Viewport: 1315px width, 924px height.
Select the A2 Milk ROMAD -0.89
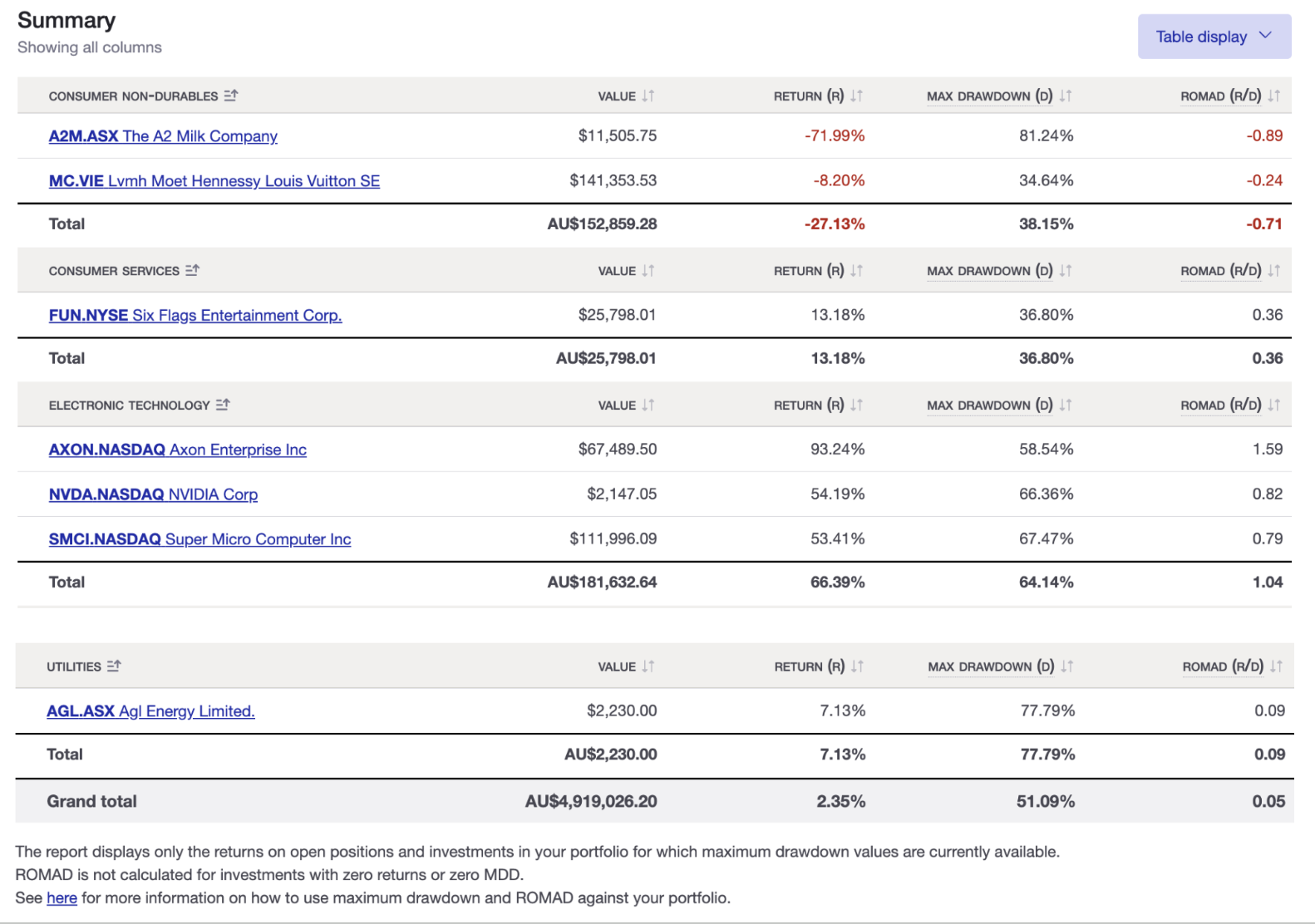(1264, 135)
